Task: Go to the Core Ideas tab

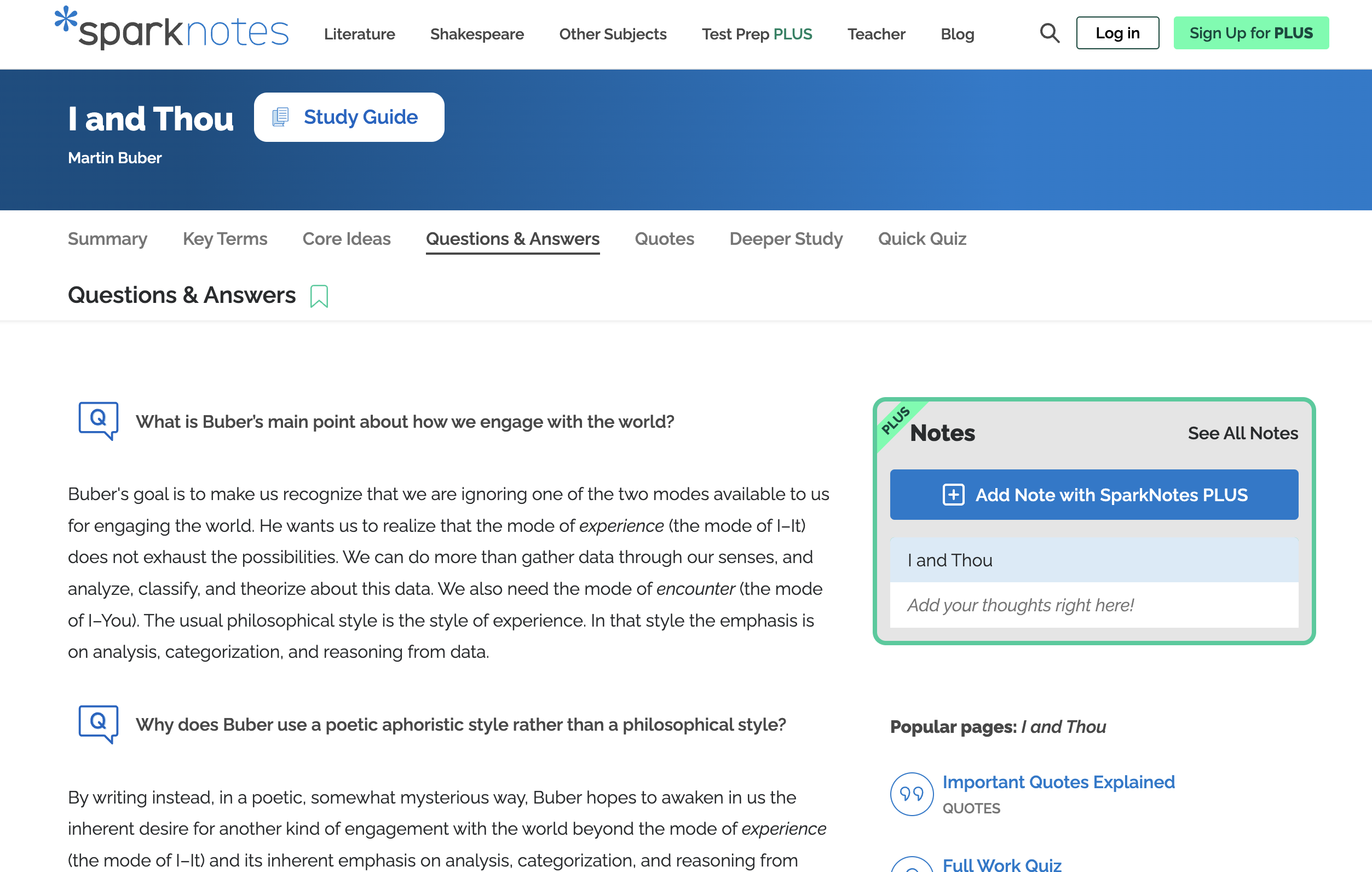Action: click(x=346, y=239)
